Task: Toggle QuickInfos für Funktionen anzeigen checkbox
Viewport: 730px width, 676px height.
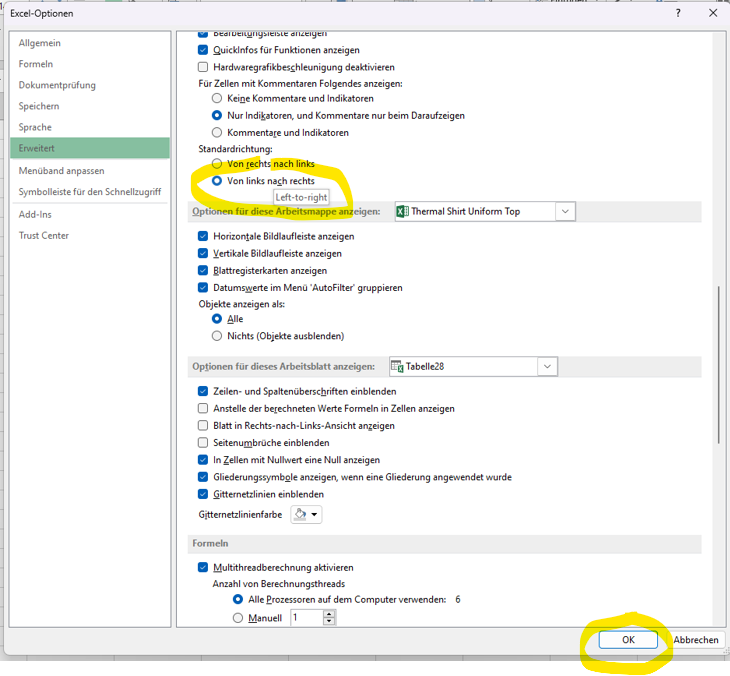Action: 203,50
